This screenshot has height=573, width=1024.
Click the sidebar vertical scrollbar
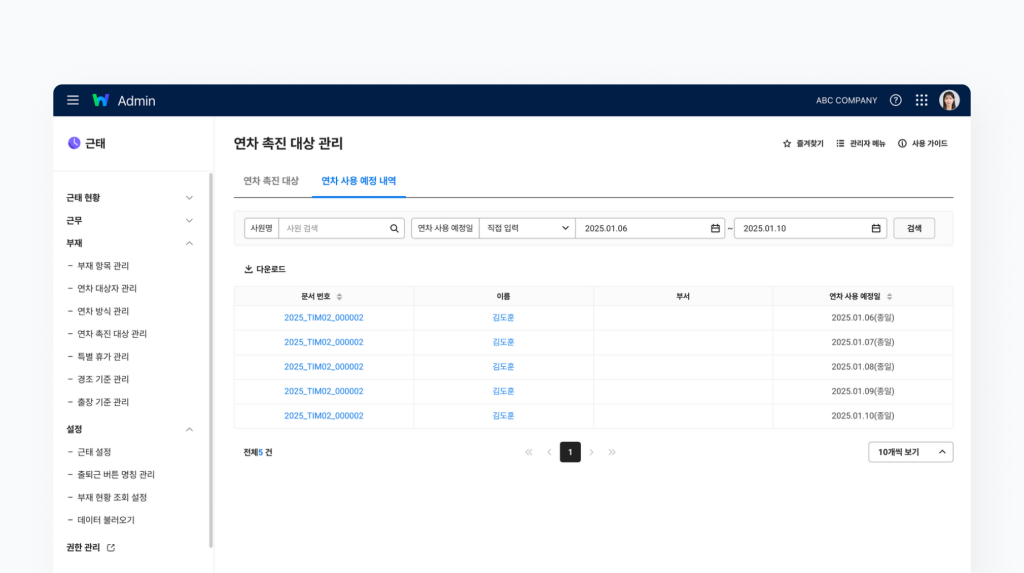point(211,360)
